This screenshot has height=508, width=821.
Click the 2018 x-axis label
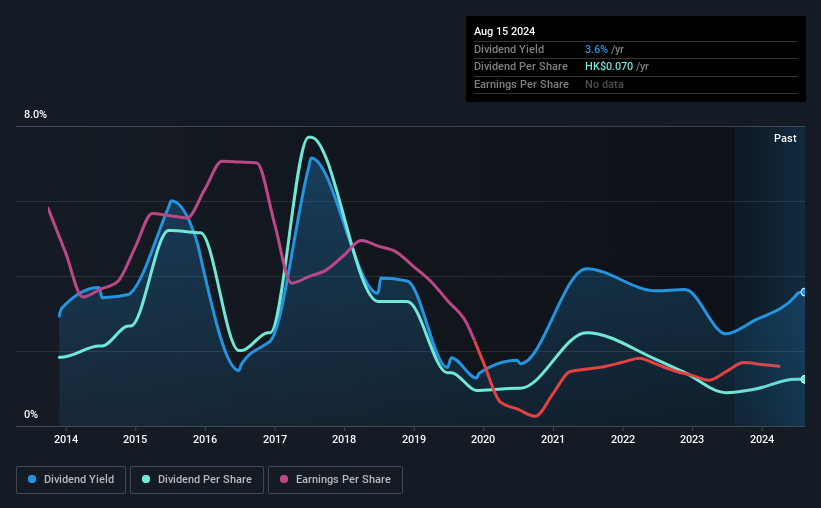tap(344, 439)
